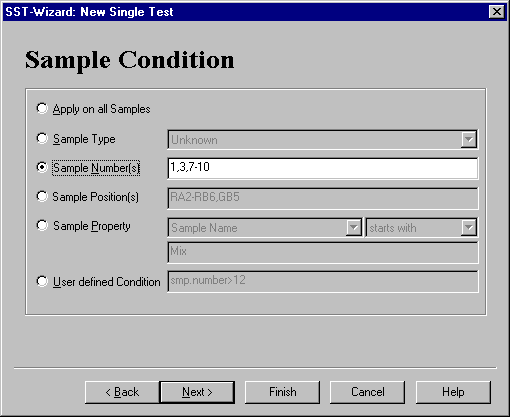Go to previous page with Back button

point(122,392)
